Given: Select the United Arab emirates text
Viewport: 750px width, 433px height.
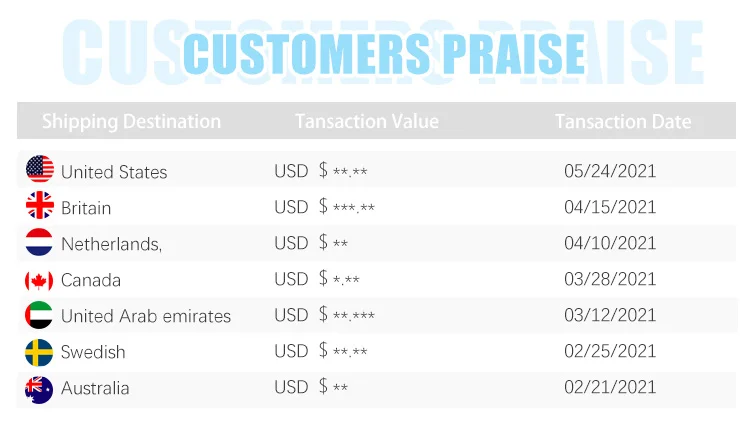Looking at the screenshot, I should tap(146, 316).
